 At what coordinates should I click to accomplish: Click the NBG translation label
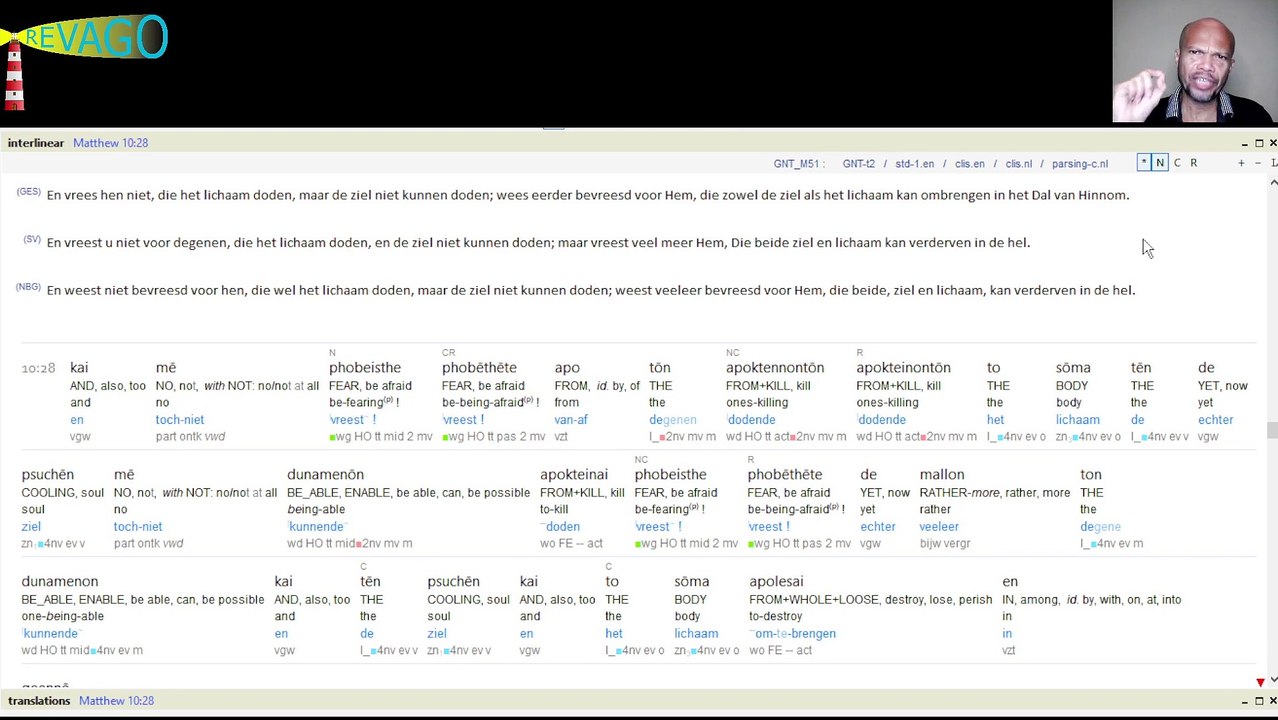tap(28, 287)
